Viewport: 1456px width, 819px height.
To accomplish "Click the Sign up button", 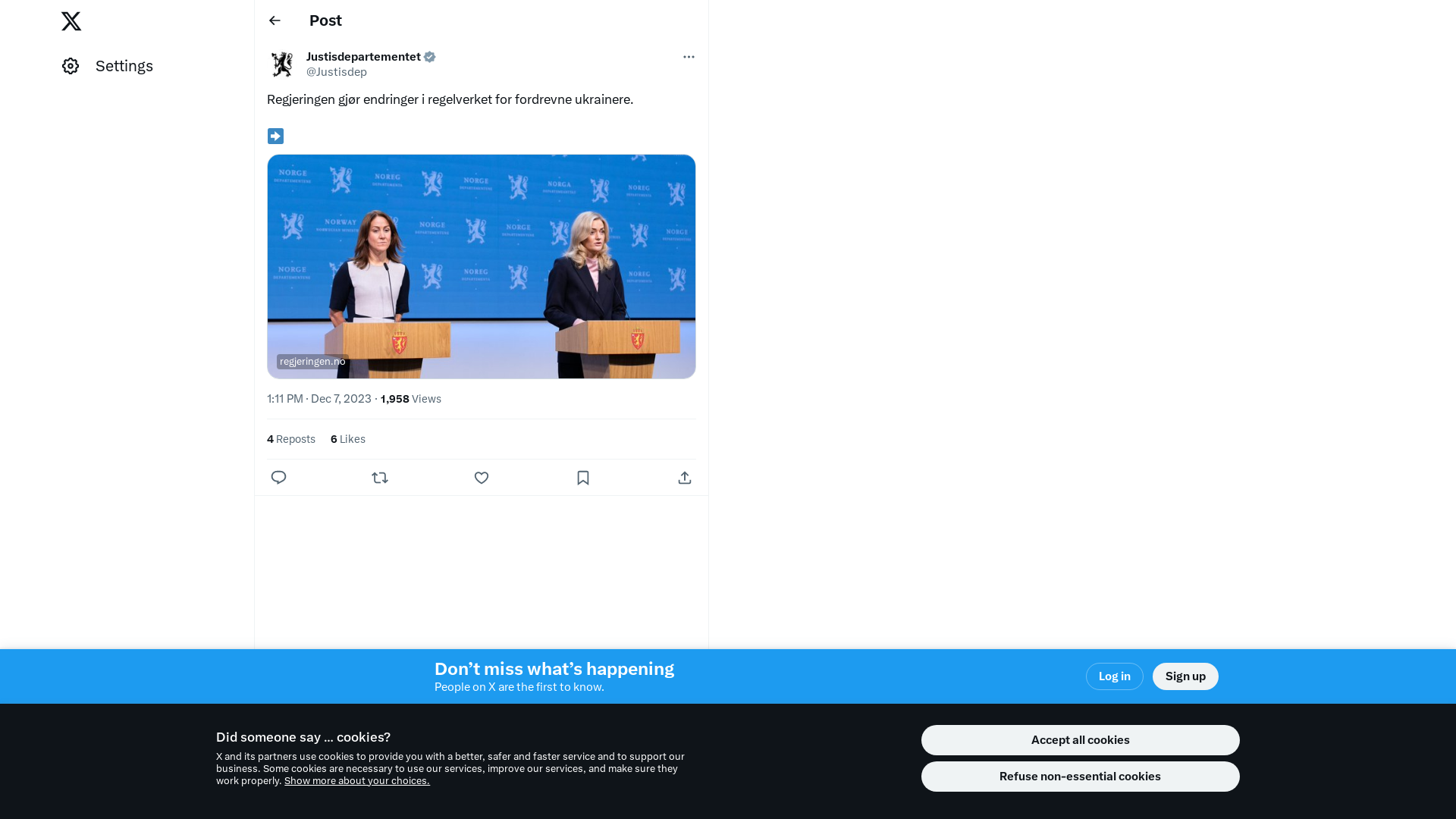I will click(x=1185, y=676).
